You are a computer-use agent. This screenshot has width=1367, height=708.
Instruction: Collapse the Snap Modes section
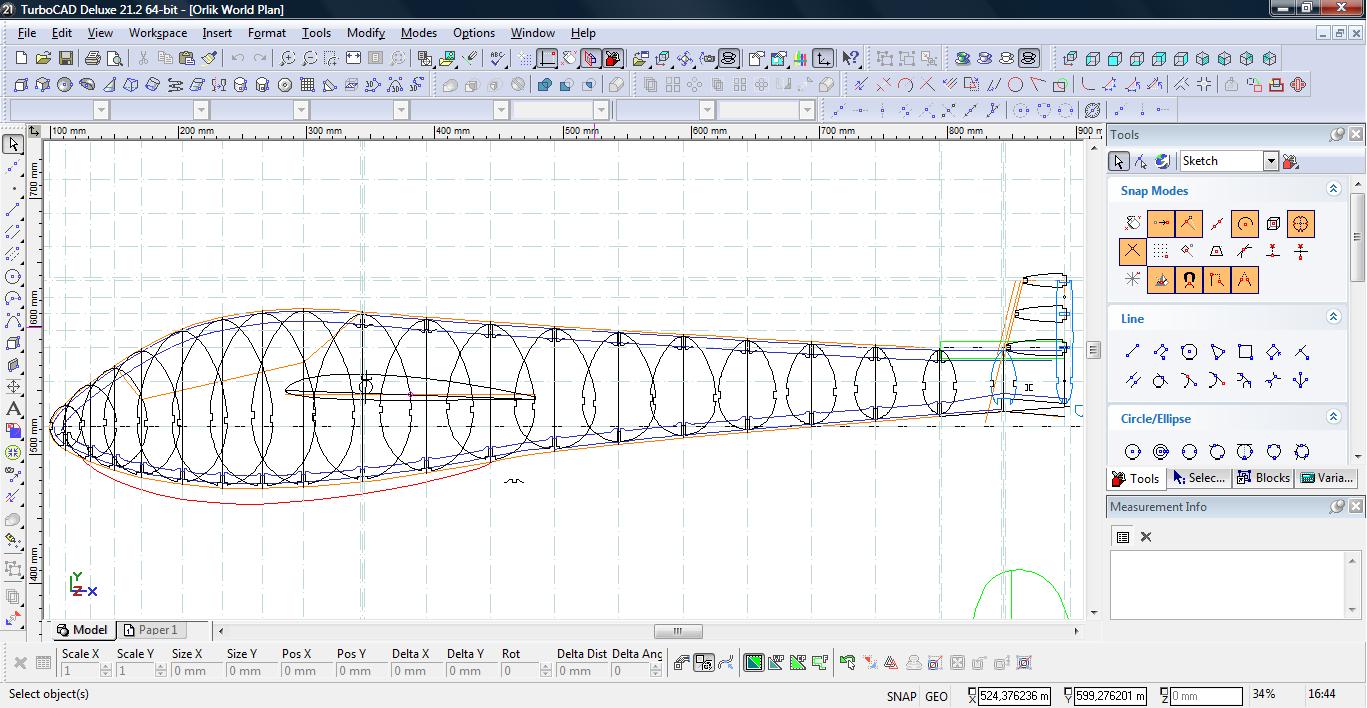pos(1333,189)
